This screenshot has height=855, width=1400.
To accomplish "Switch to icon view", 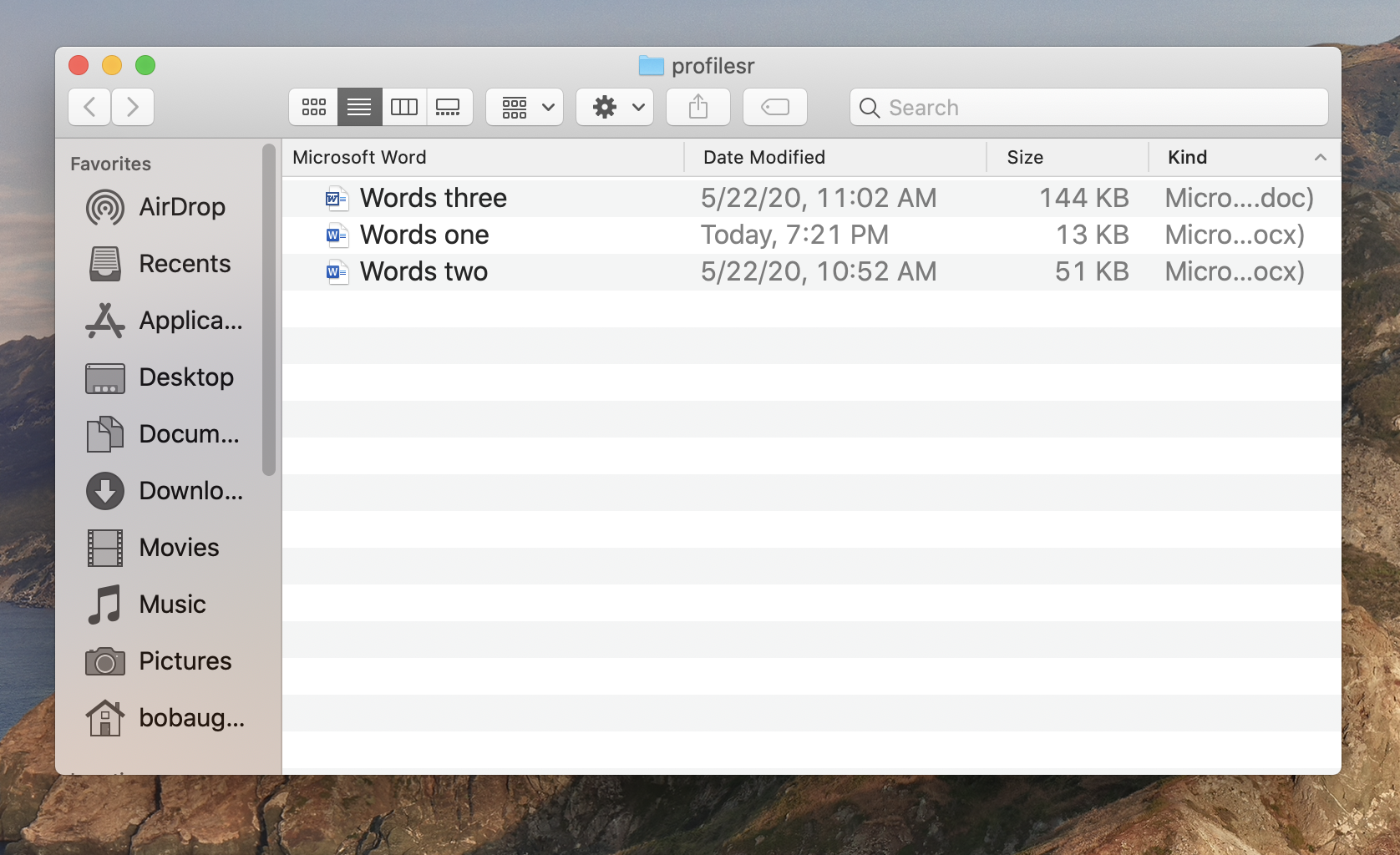I will [x=314, y=107].
